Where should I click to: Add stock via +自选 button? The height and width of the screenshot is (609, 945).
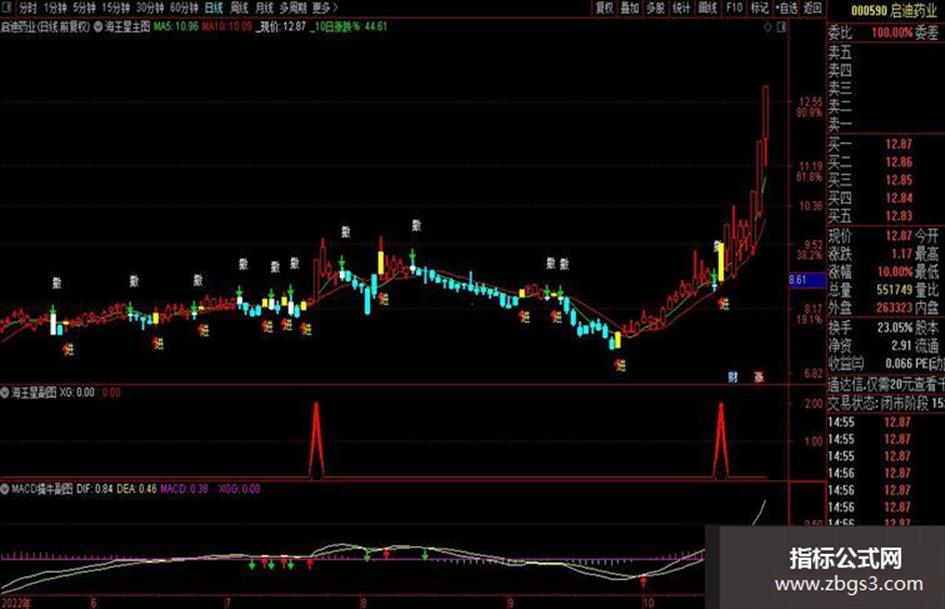coord(786,8)
